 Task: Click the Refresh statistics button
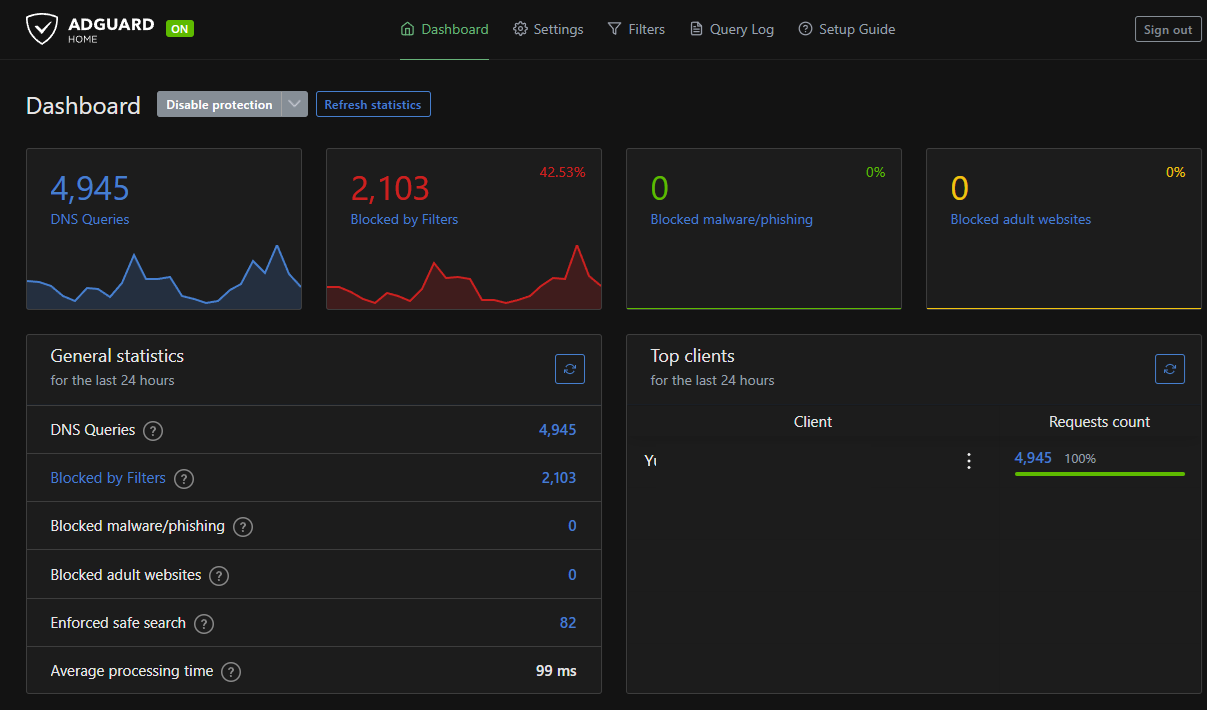click(373, 105)
